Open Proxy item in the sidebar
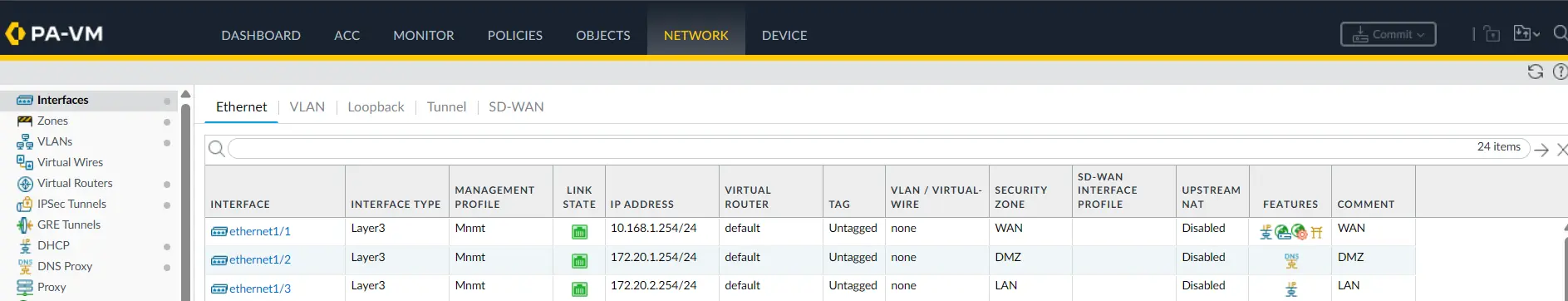1568x301 pixels. click(x=52, y=287)
